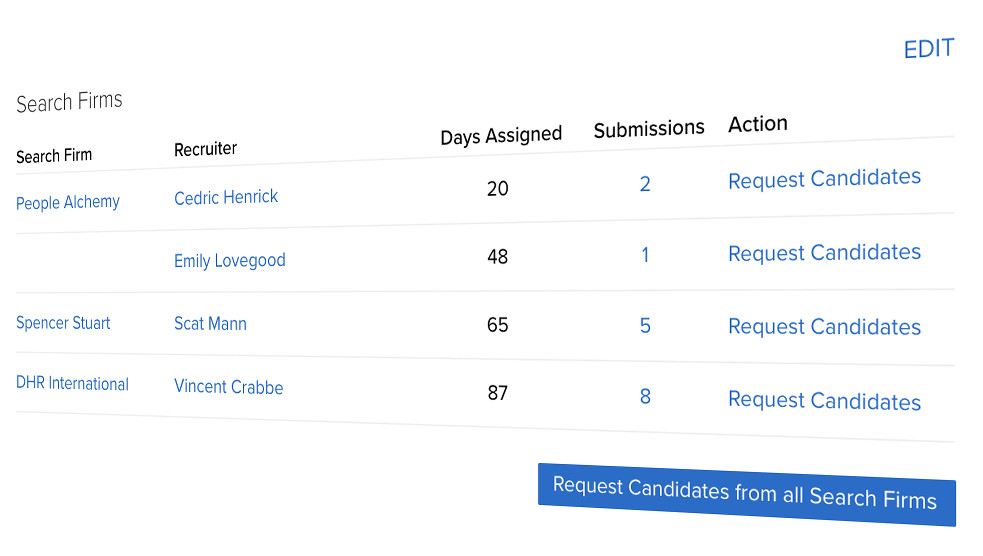Open recruiter Scat Mann's profile

[x=210, y=323]
